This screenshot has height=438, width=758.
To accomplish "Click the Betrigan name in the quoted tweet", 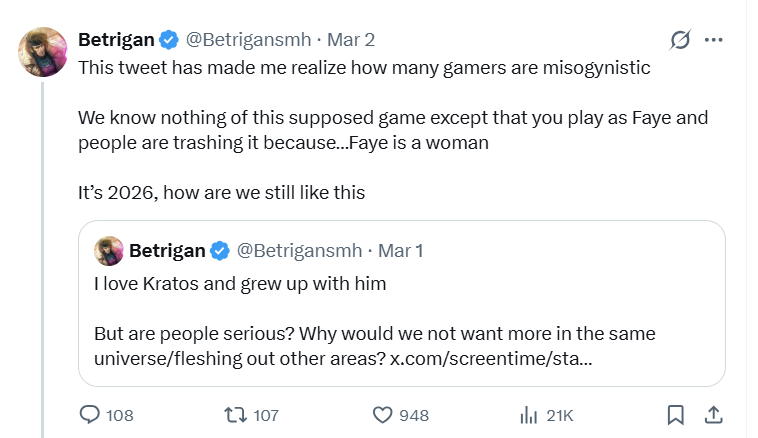I will point(167,250).
